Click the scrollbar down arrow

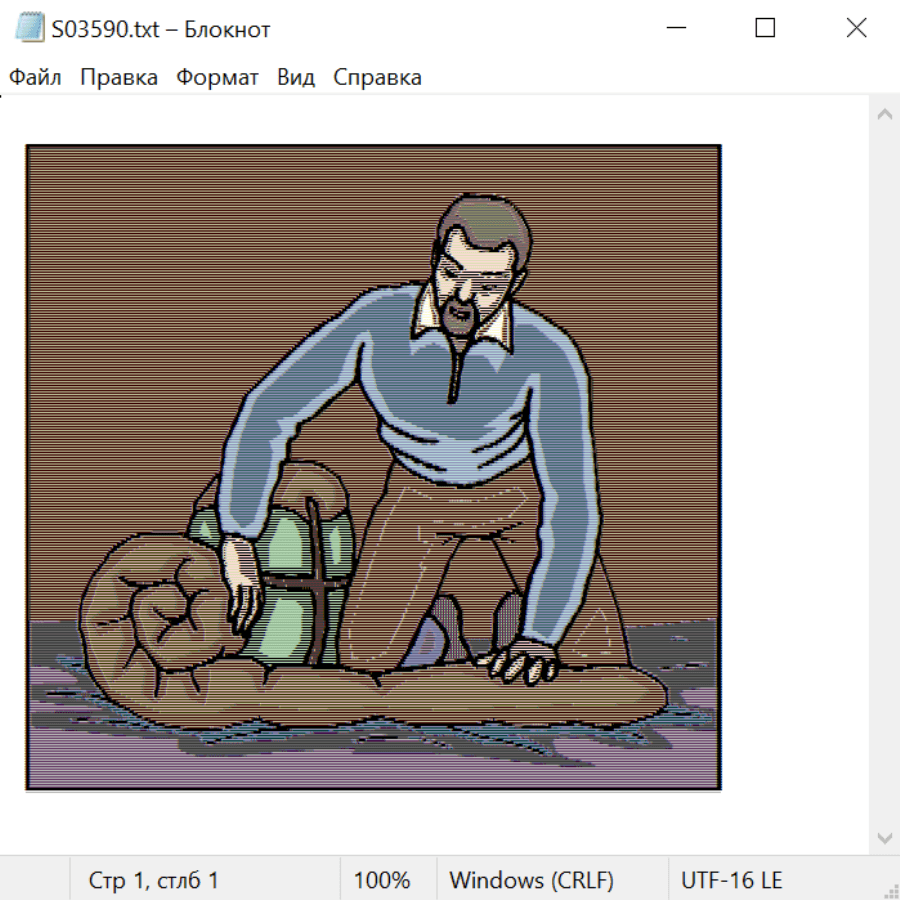pos(884,837)
